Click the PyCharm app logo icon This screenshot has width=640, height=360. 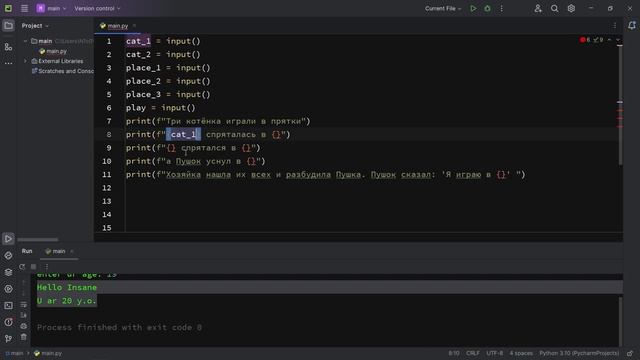[8, 8]
